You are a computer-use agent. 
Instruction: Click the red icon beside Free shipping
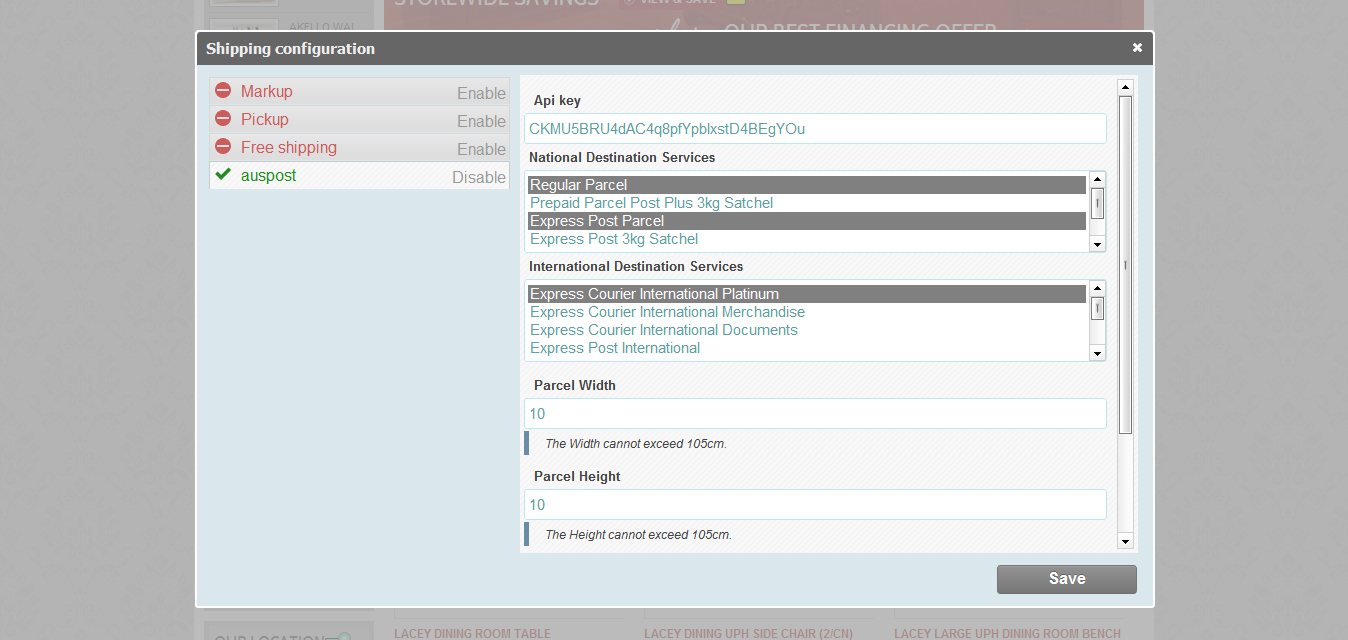(223, 147)
